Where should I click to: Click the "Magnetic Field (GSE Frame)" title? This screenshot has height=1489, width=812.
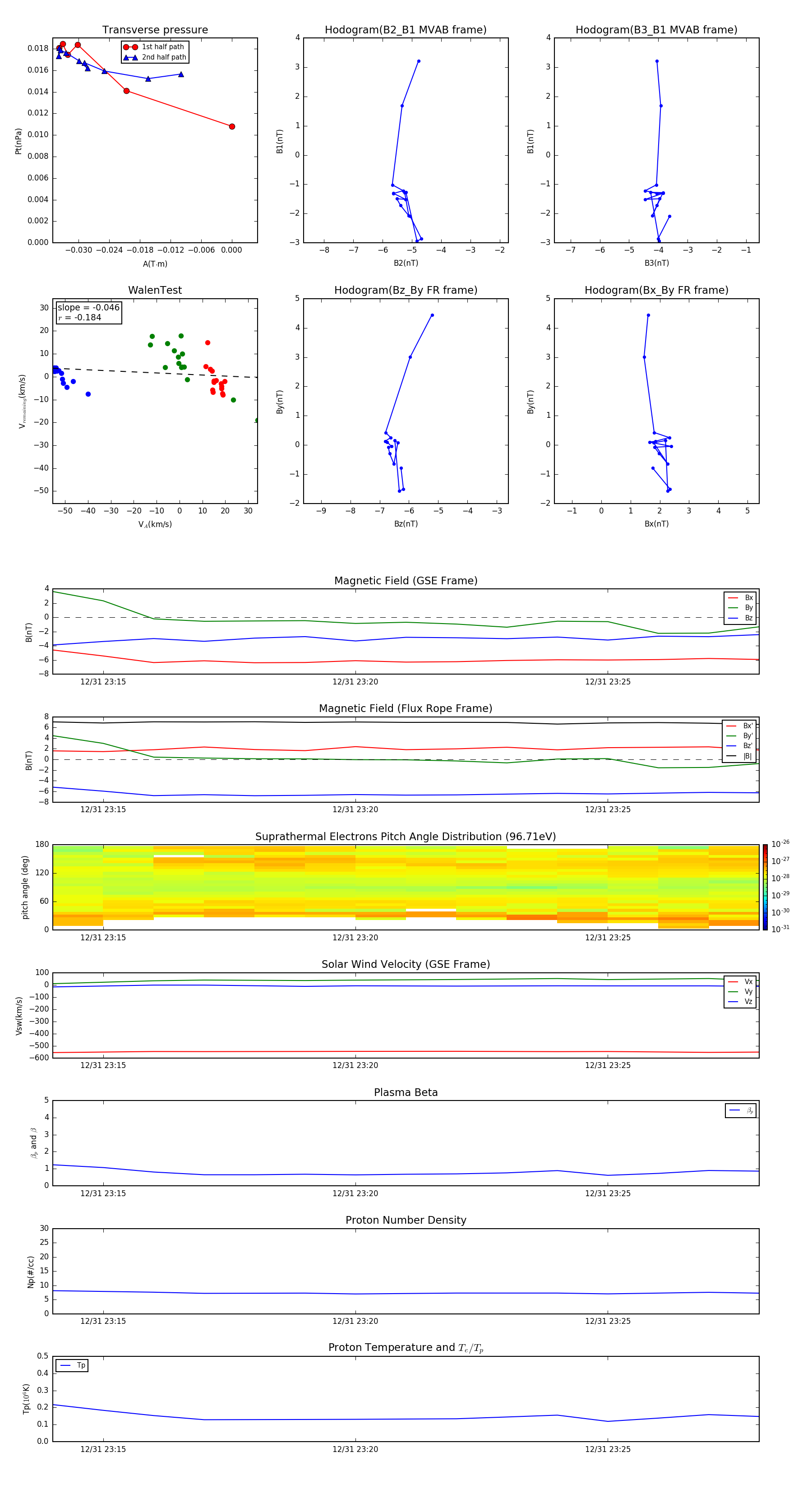coord(406,581)
